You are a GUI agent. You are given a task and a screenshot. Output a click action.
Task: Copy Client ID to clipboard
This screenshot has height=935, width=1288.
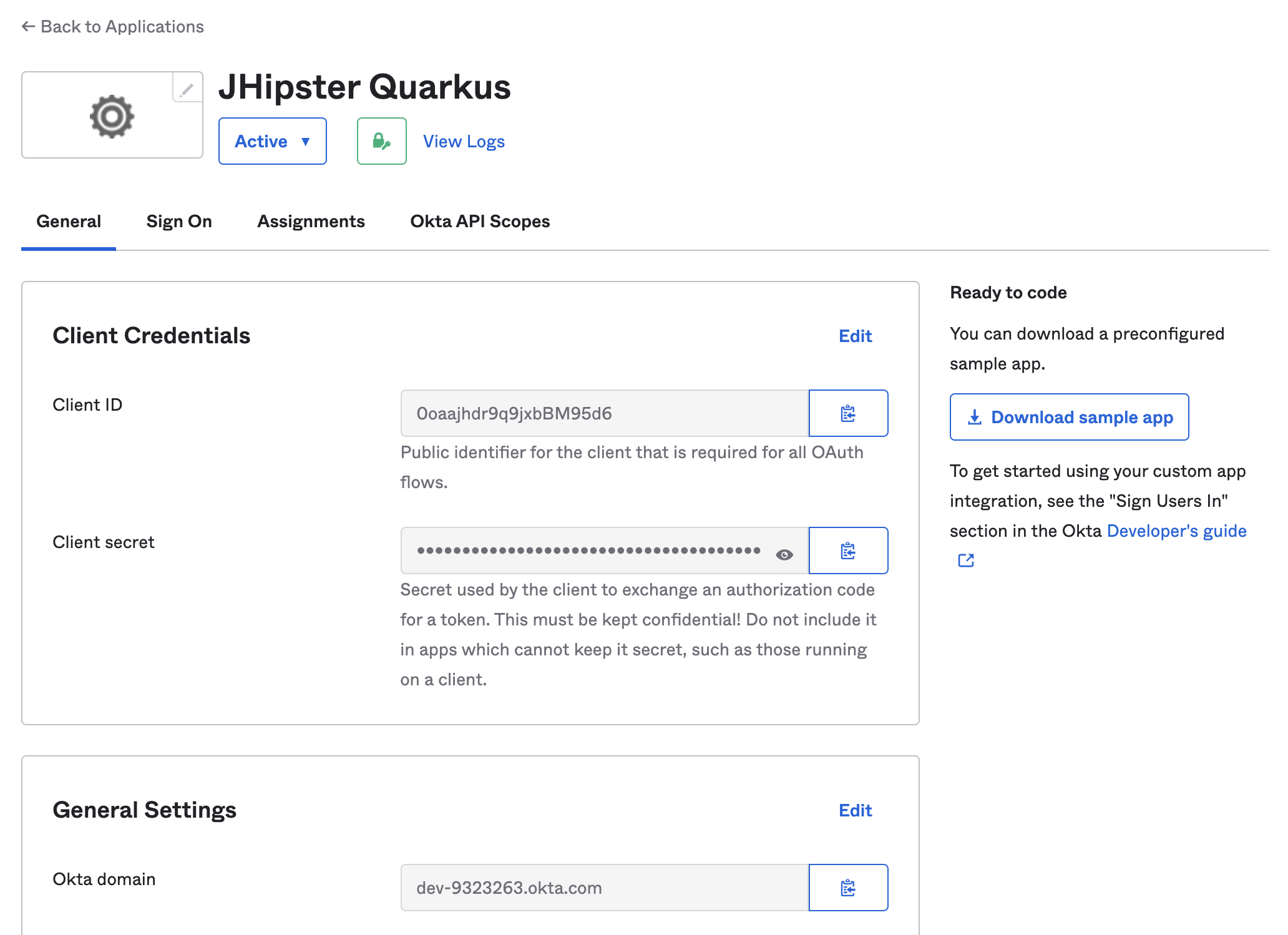tap(848, 413)
